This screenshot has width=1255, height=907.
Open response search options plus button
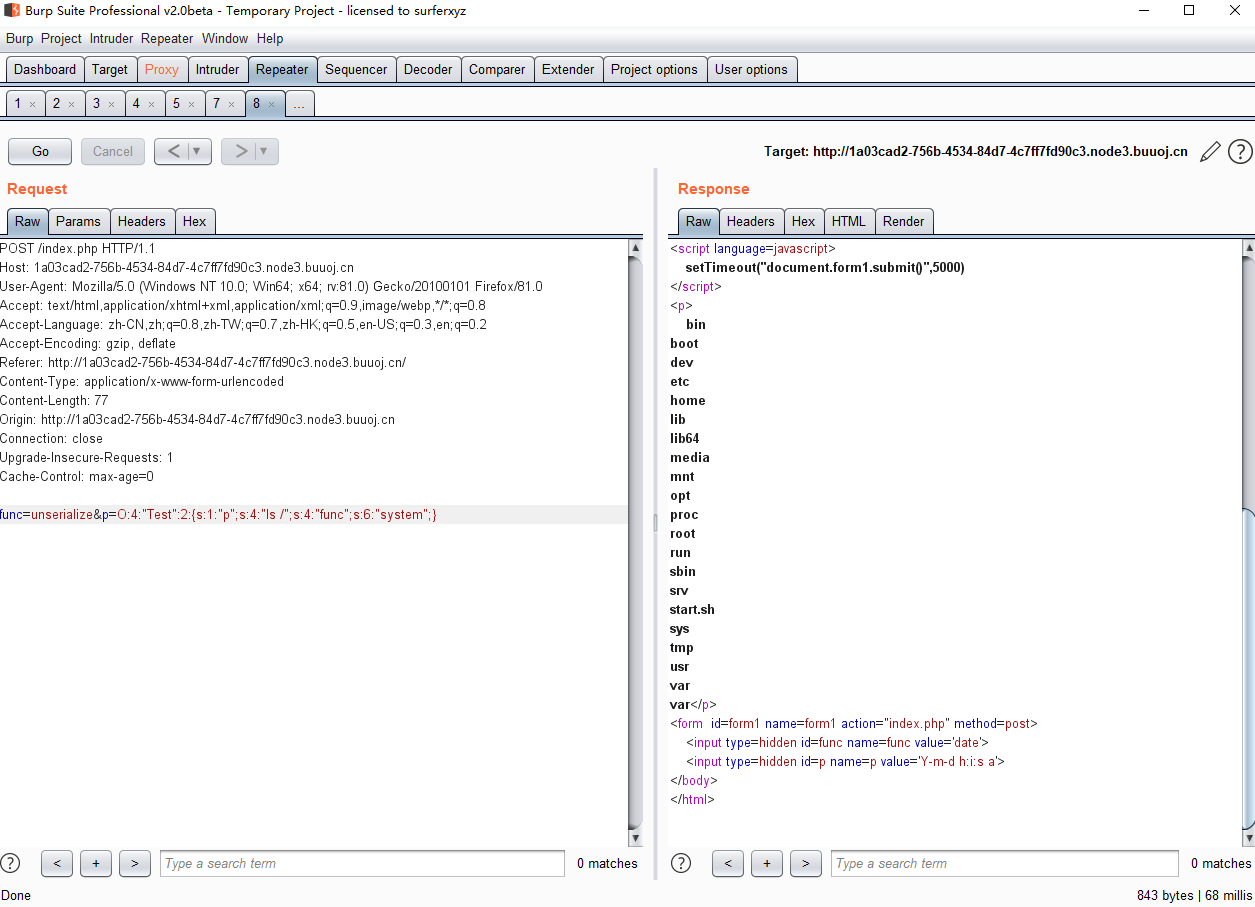[767, 863]
